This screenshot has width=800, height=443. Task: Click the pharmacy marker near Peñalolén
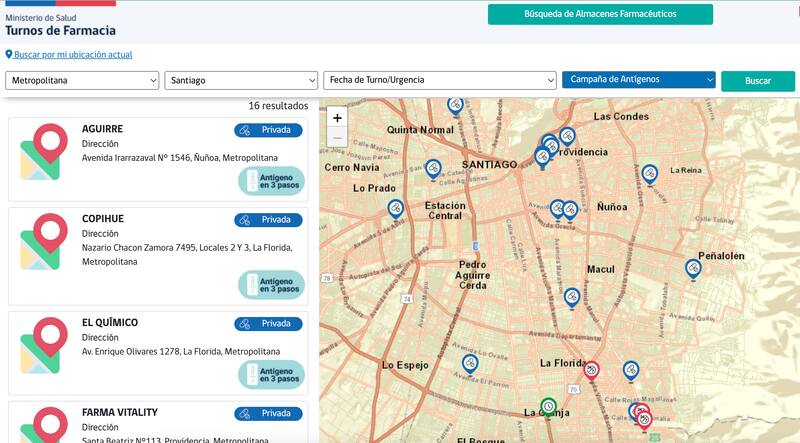pos(693,268)
